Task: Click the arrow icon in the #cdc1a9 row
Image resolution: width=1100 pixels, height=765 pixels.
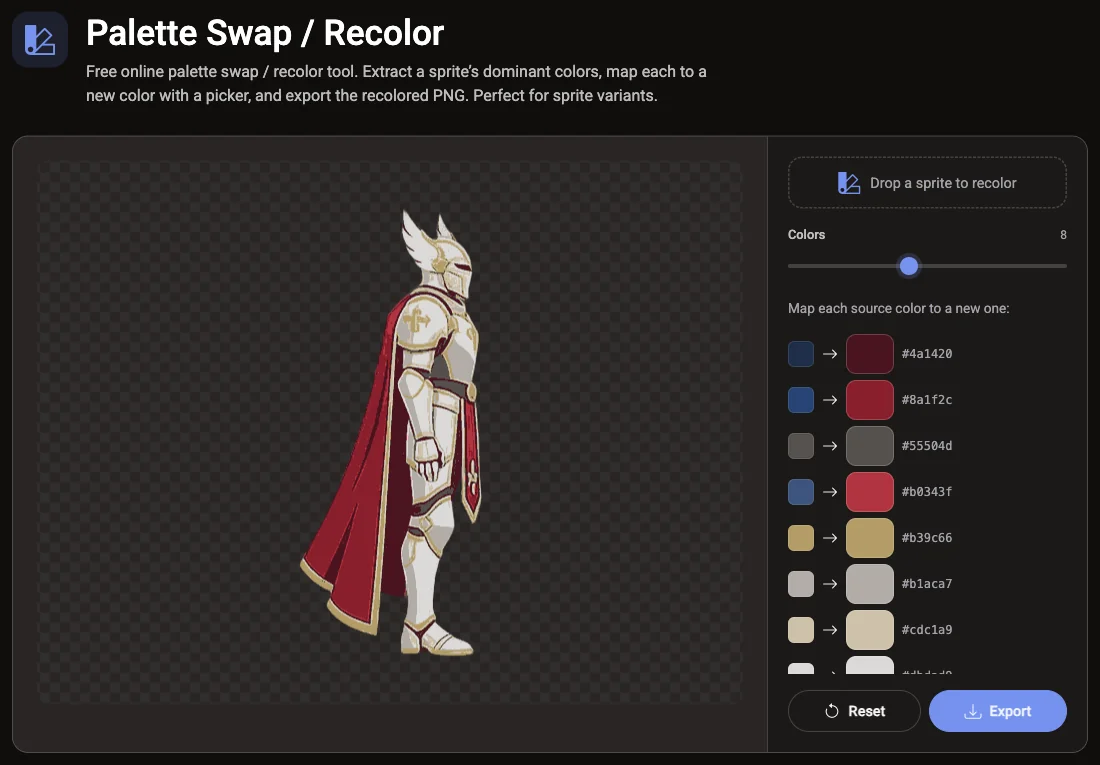Action: tap(830, 630)
